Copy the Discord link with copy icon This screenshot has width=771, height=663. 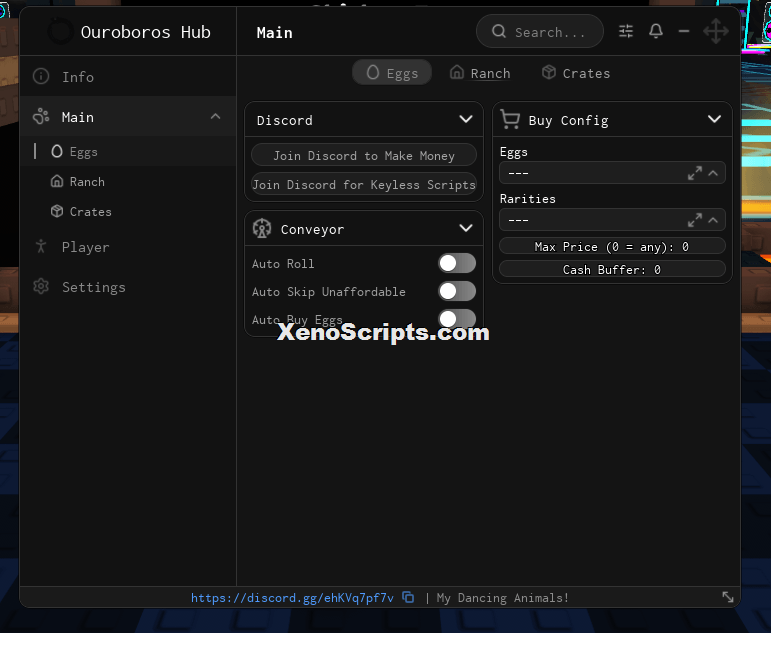click(408, 597)
